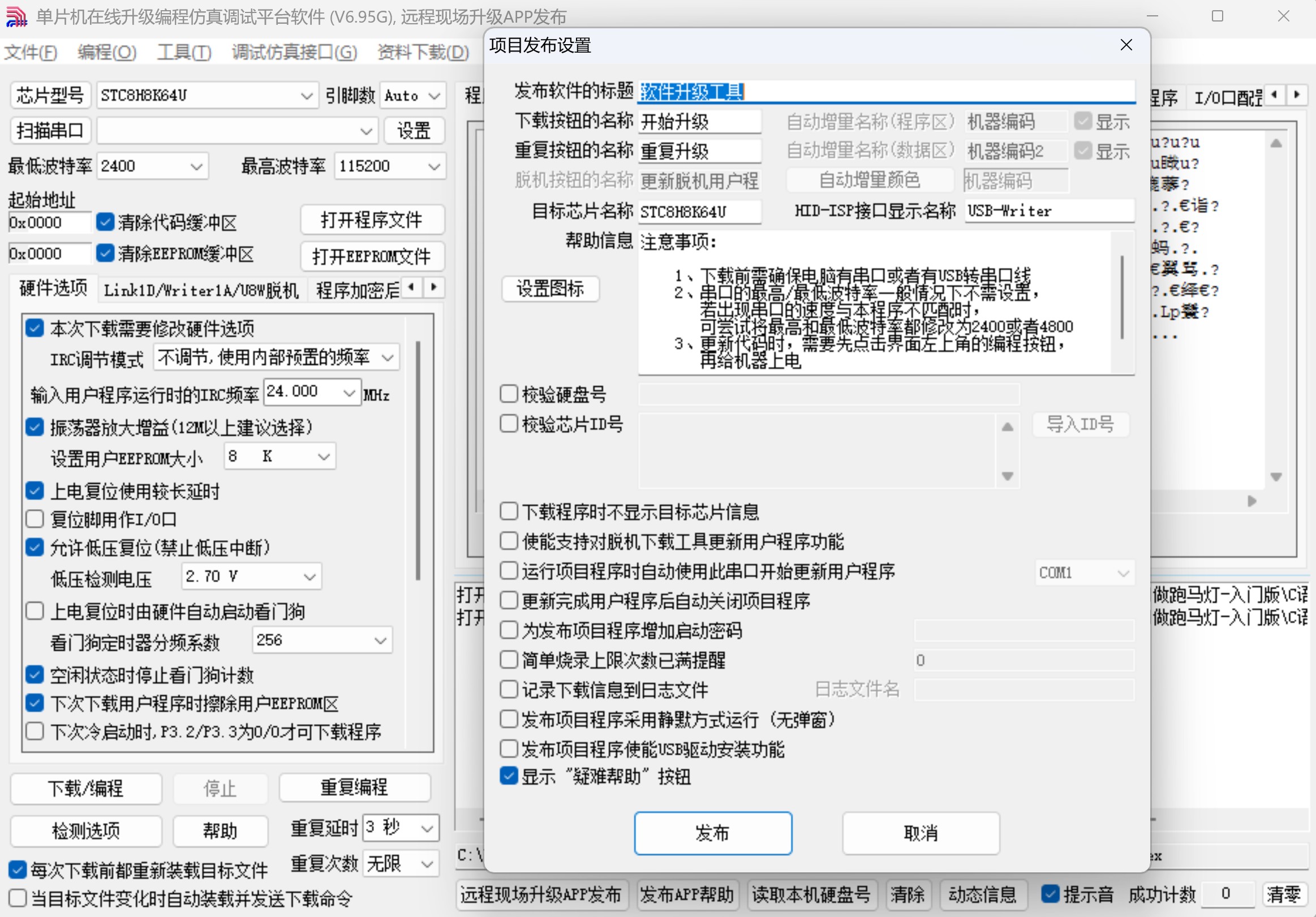Switch to the I/O口配置 tab
Viewport: 1316px width, 917px height.
coord(1227,97)
